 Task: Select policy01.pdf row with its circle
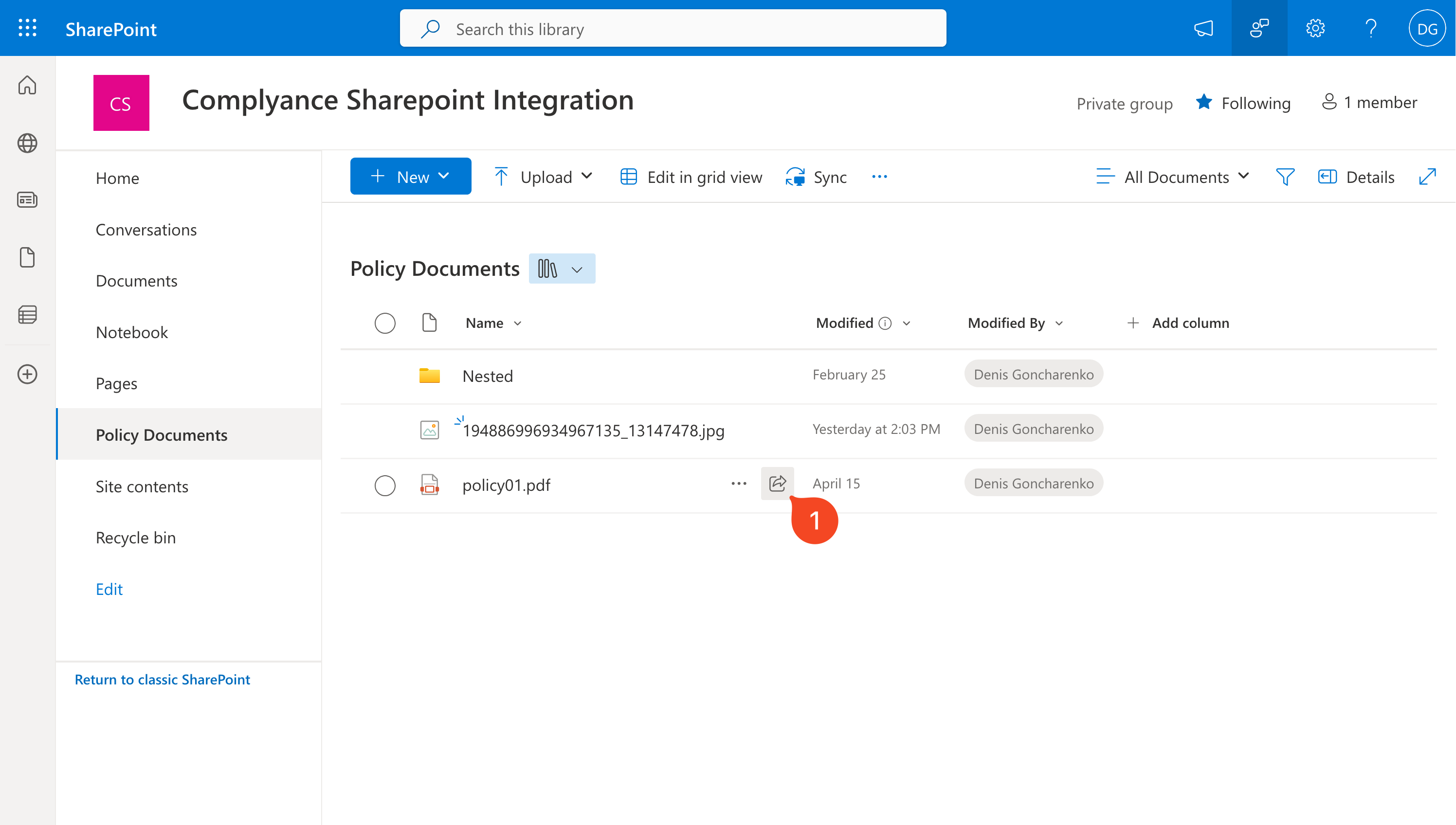[385, 485]
